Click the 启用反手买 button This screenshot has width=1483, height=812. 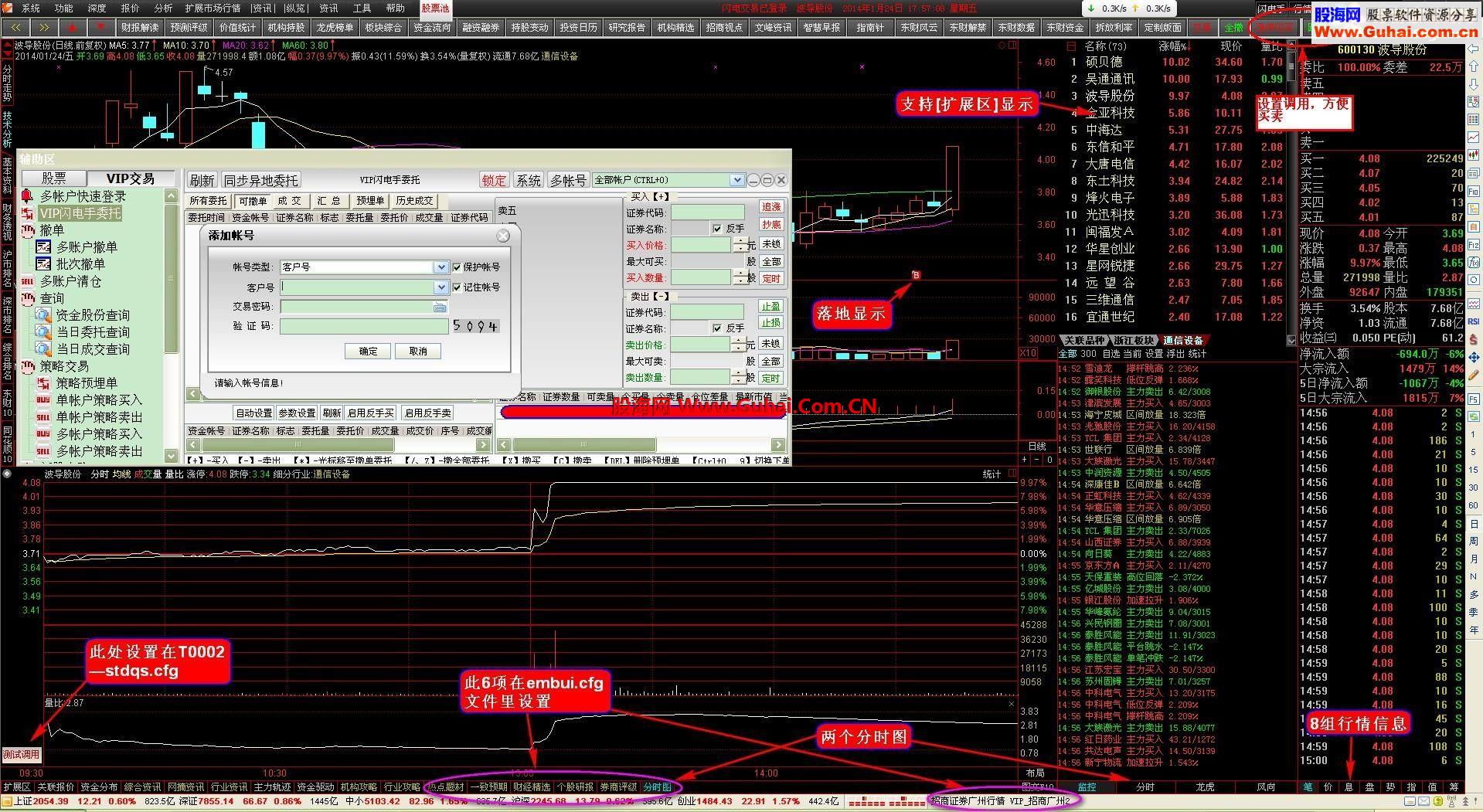[x=371, y=413]
